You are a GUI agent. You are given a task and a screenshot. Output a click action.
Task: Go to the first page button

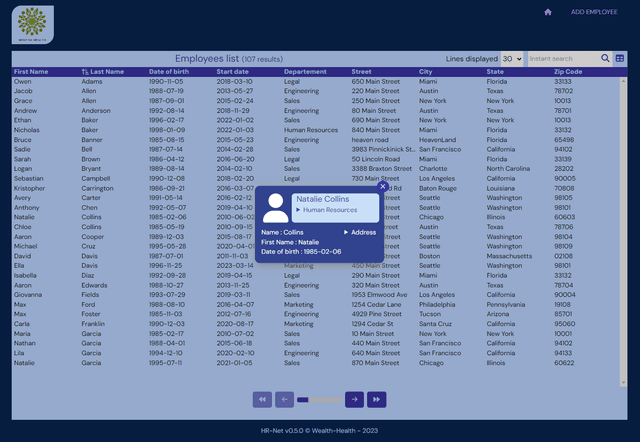pyautogui.click(x=262, y=399)
